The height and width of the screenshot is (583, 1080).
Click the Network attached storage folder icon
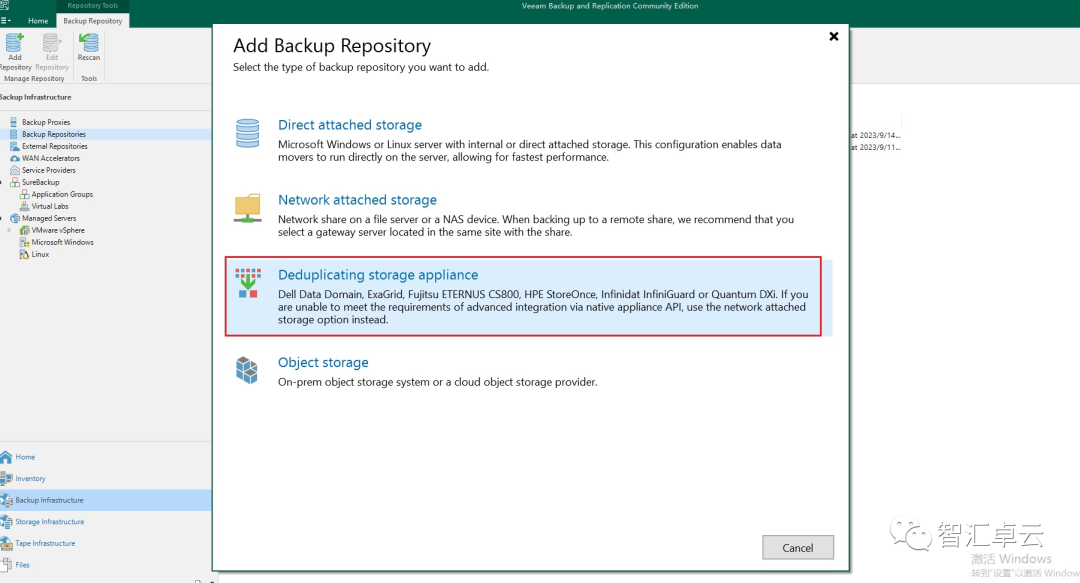coord(247,207)
